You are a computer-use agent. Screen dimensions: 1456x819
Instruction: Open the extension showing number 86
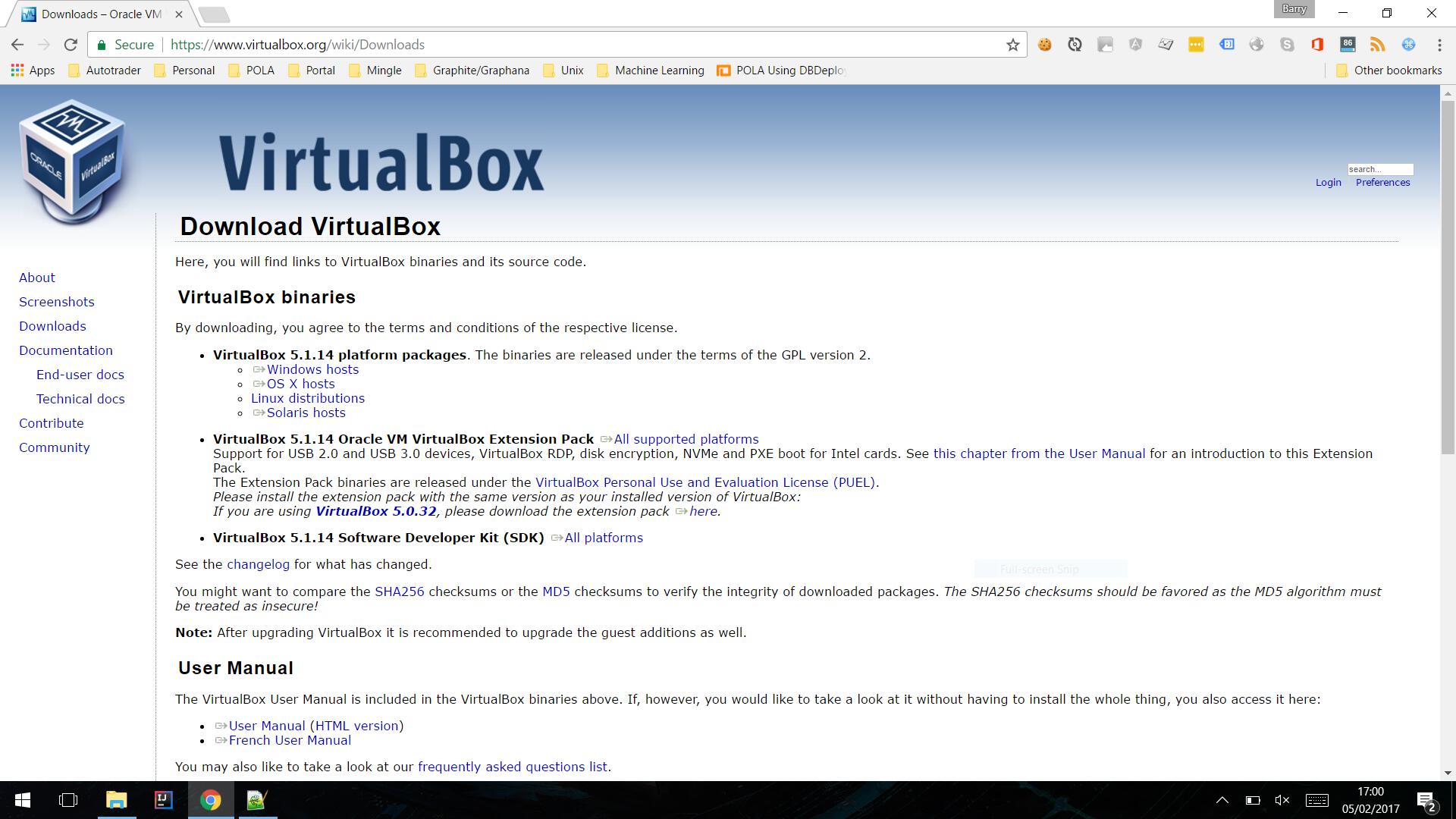point(1348,45)
